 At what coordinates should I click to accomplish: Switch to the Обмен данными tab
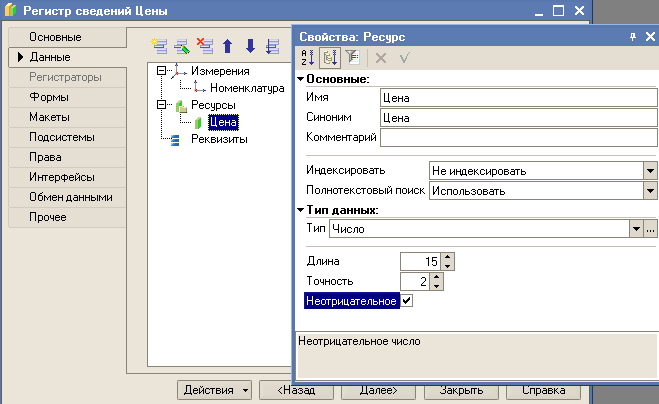pos(67,197)
